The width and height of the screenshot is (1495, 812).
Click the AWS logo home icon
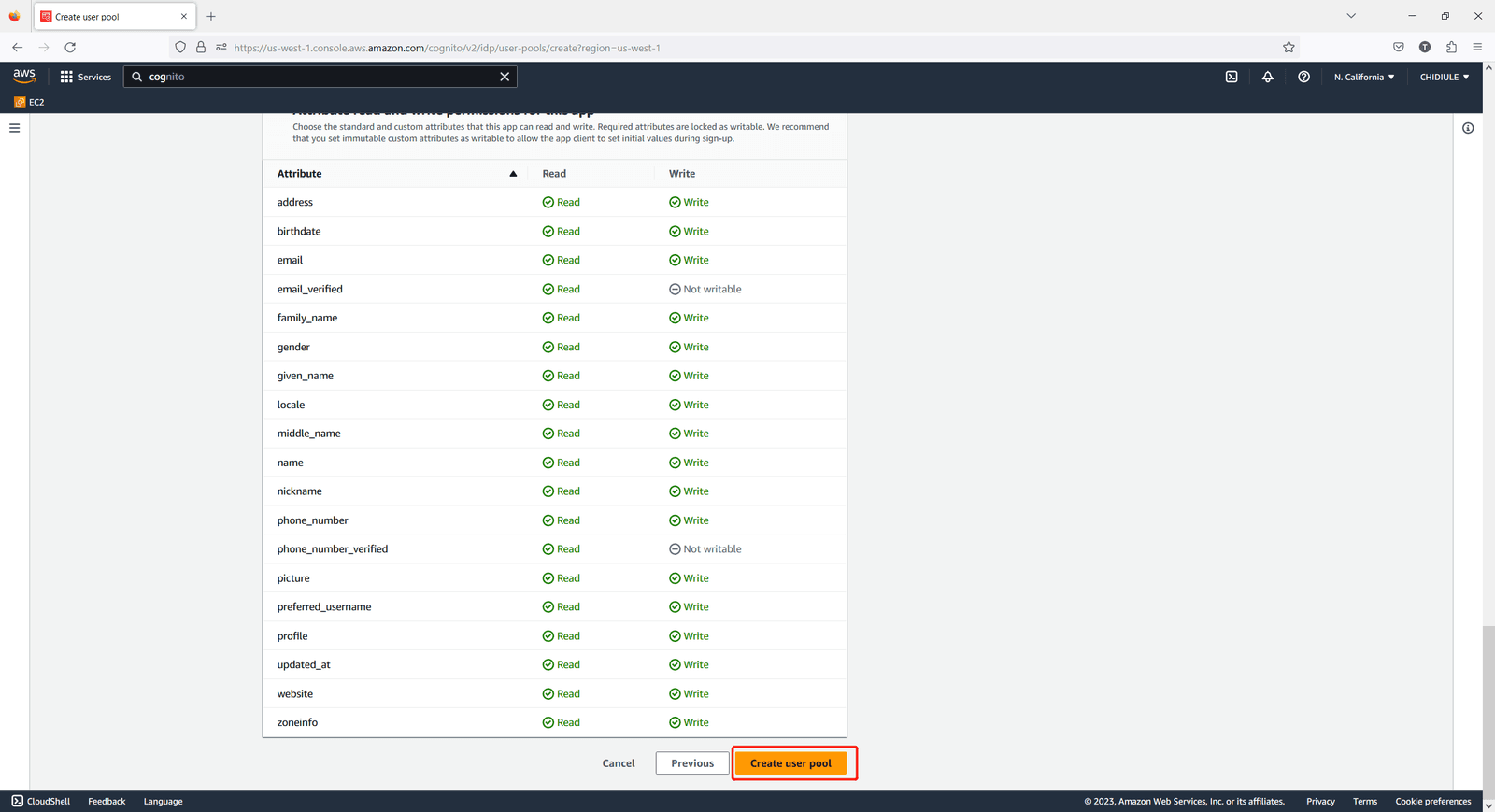(24, 77)
